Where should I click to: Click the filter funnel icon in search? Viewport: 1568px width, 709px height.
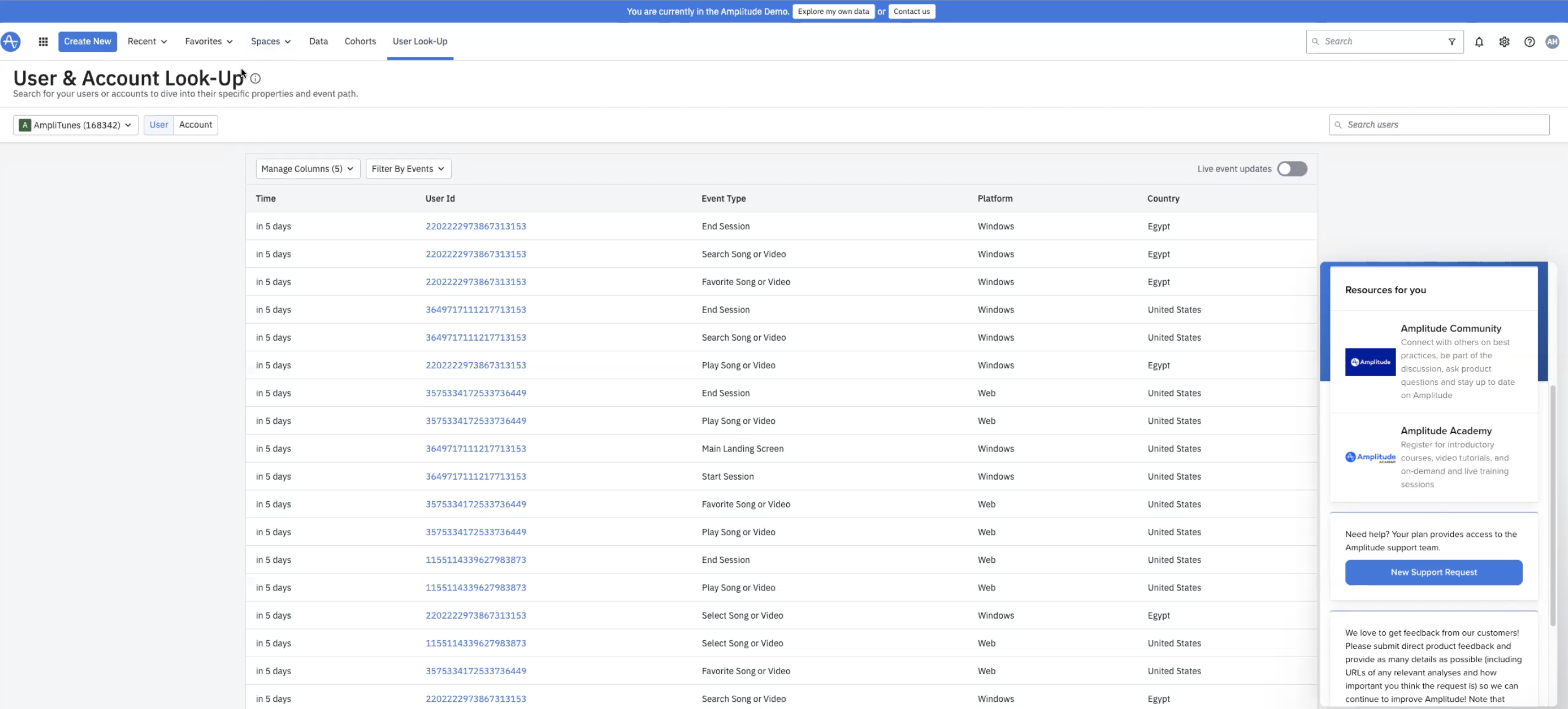coord(1452,41)
